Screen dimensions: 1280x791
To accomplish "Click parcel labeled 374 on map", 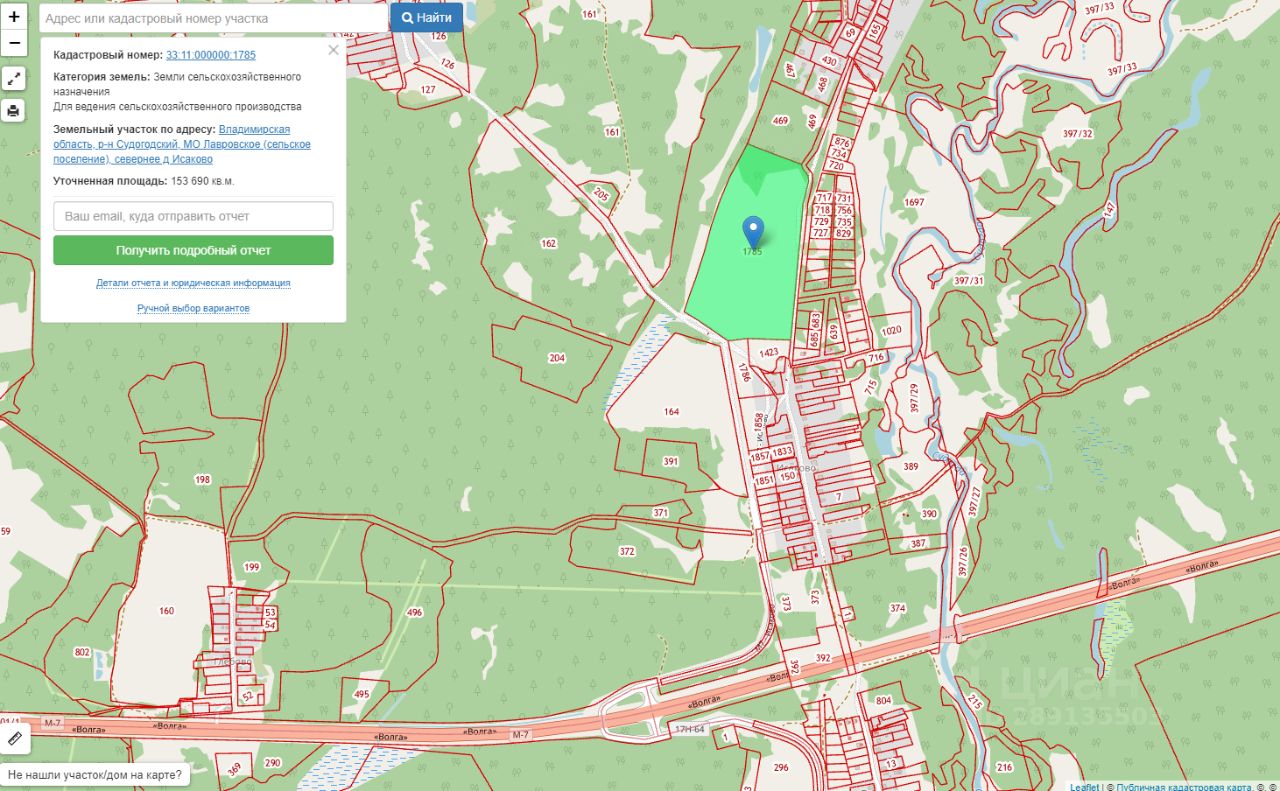I will [x=897, y=608].
